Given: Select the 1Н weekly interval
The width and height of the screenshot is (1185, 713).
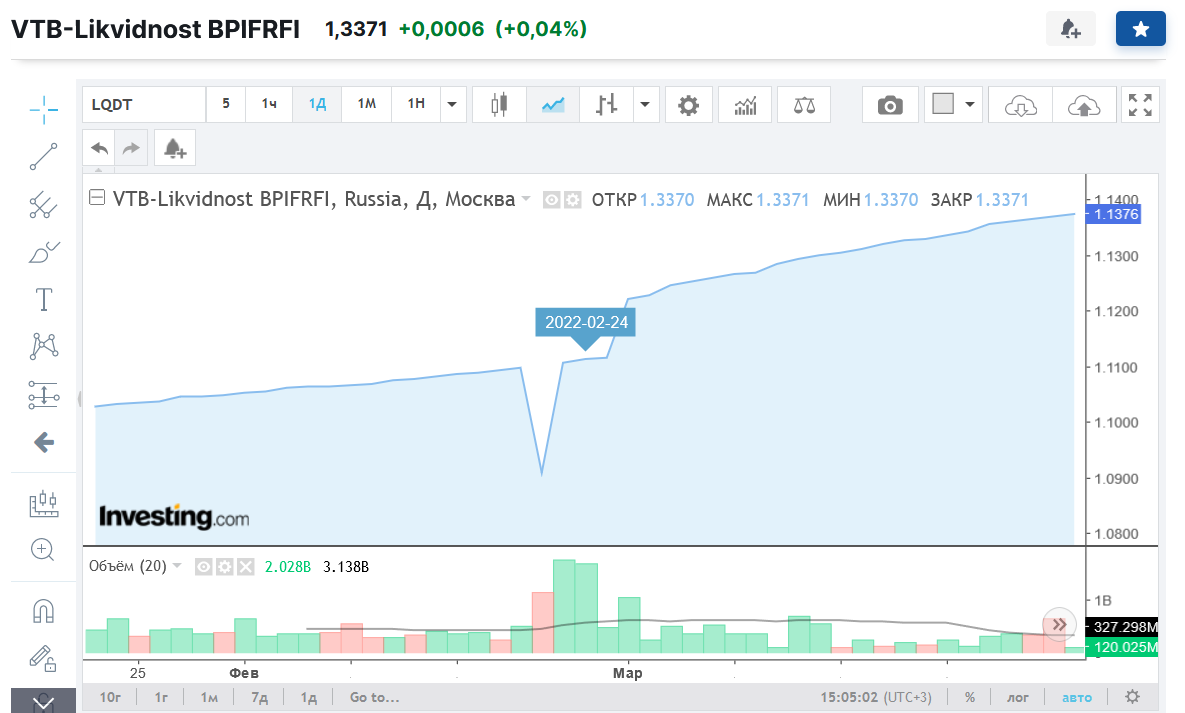Looking at the screenshot, I should 416,104.
